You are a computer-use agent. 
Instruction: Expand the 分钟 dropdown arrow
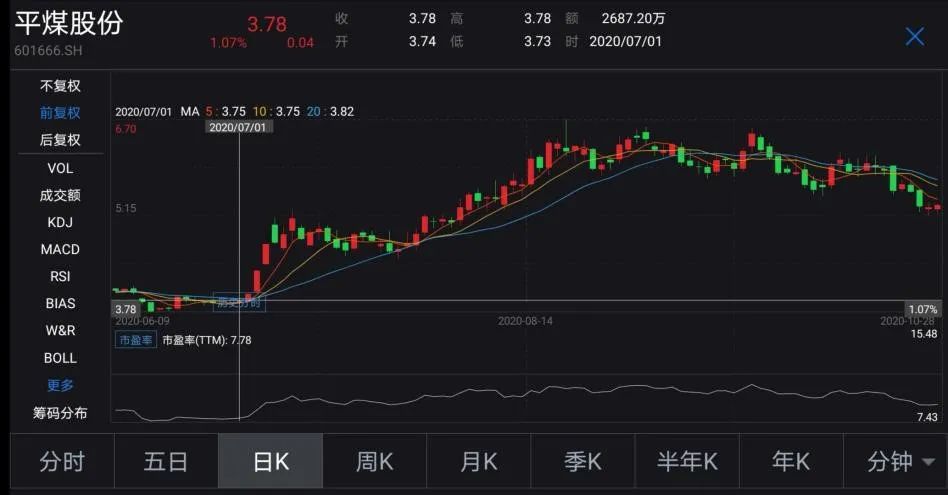click(929, 462)
